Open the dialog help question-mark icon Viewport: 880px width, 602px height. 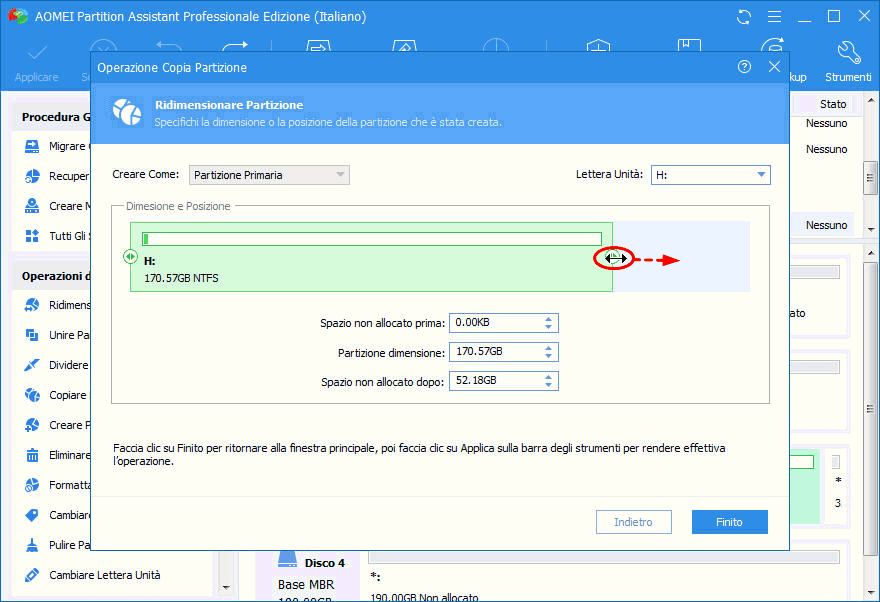click(744, 67)
